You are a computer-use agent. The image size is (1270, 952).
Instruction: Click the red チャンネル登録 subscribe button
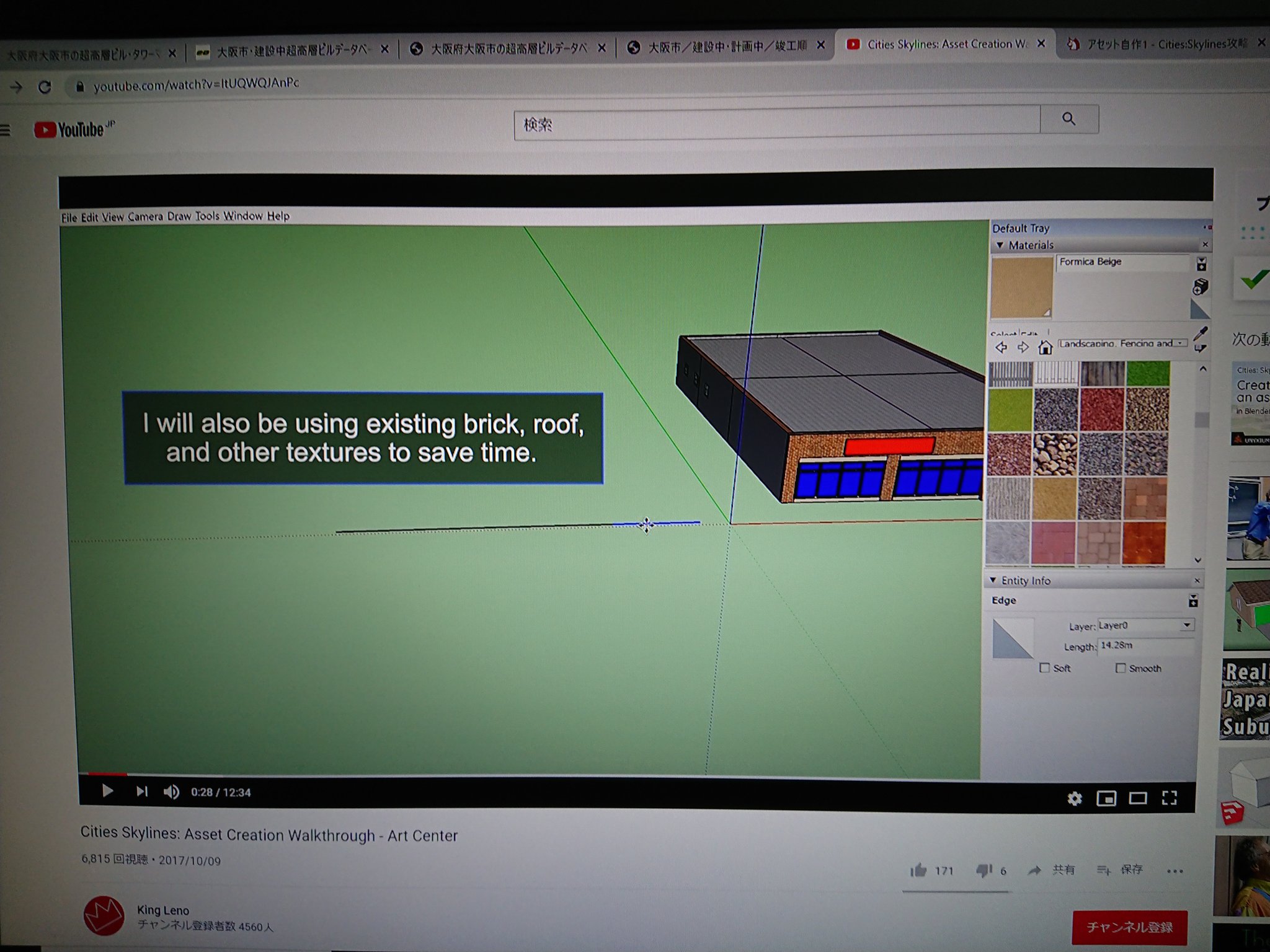(1129, 927)
